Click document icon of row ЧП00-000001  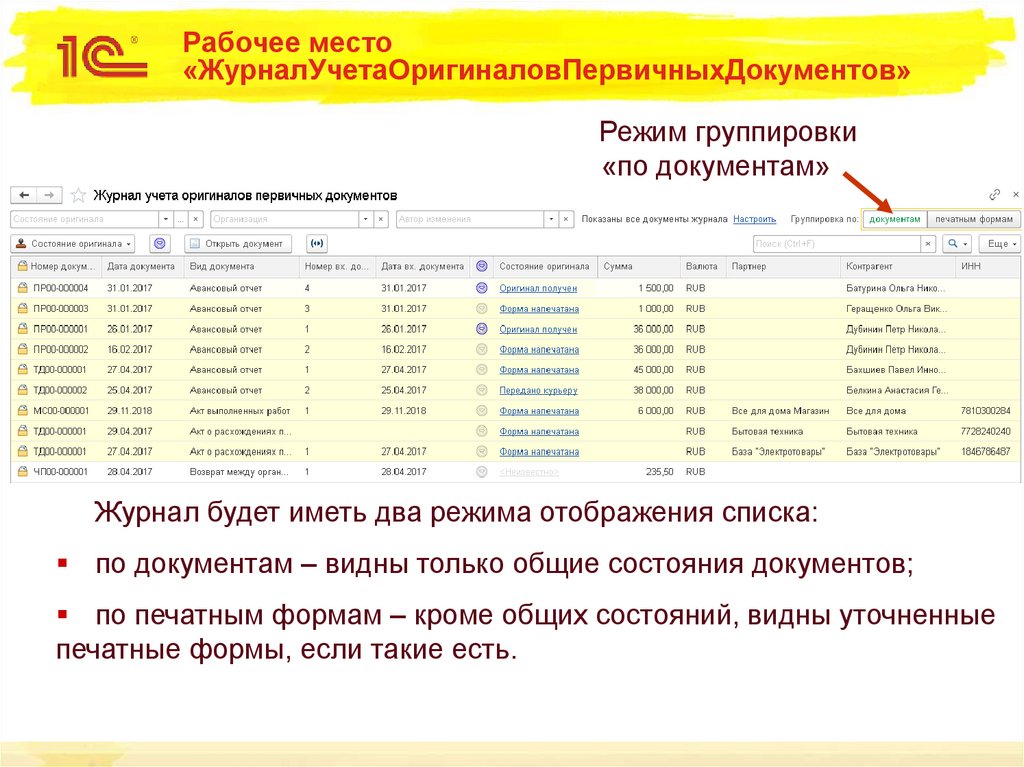coord(23,471)
